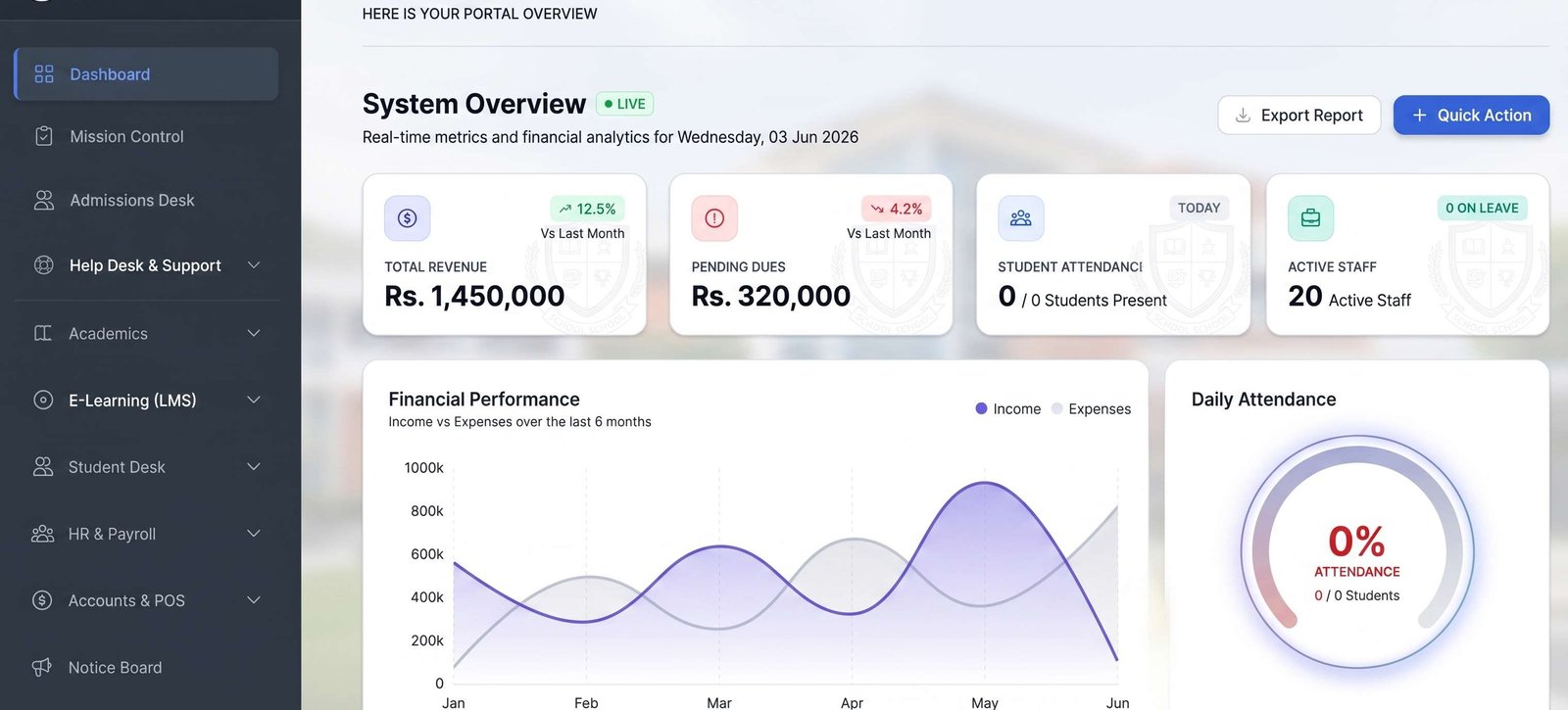Click the group icon on Student Attendance card

(1021, 218)
